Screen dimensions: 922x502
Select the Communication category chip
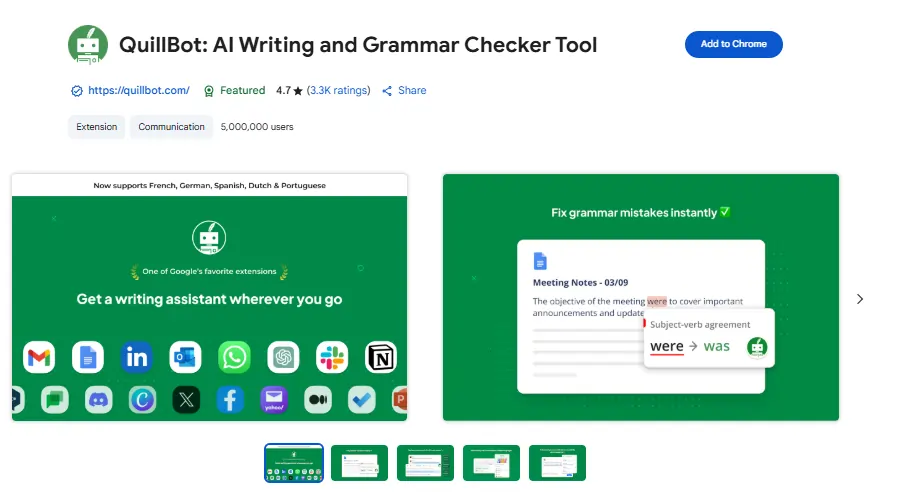click(x=171, y=127)
